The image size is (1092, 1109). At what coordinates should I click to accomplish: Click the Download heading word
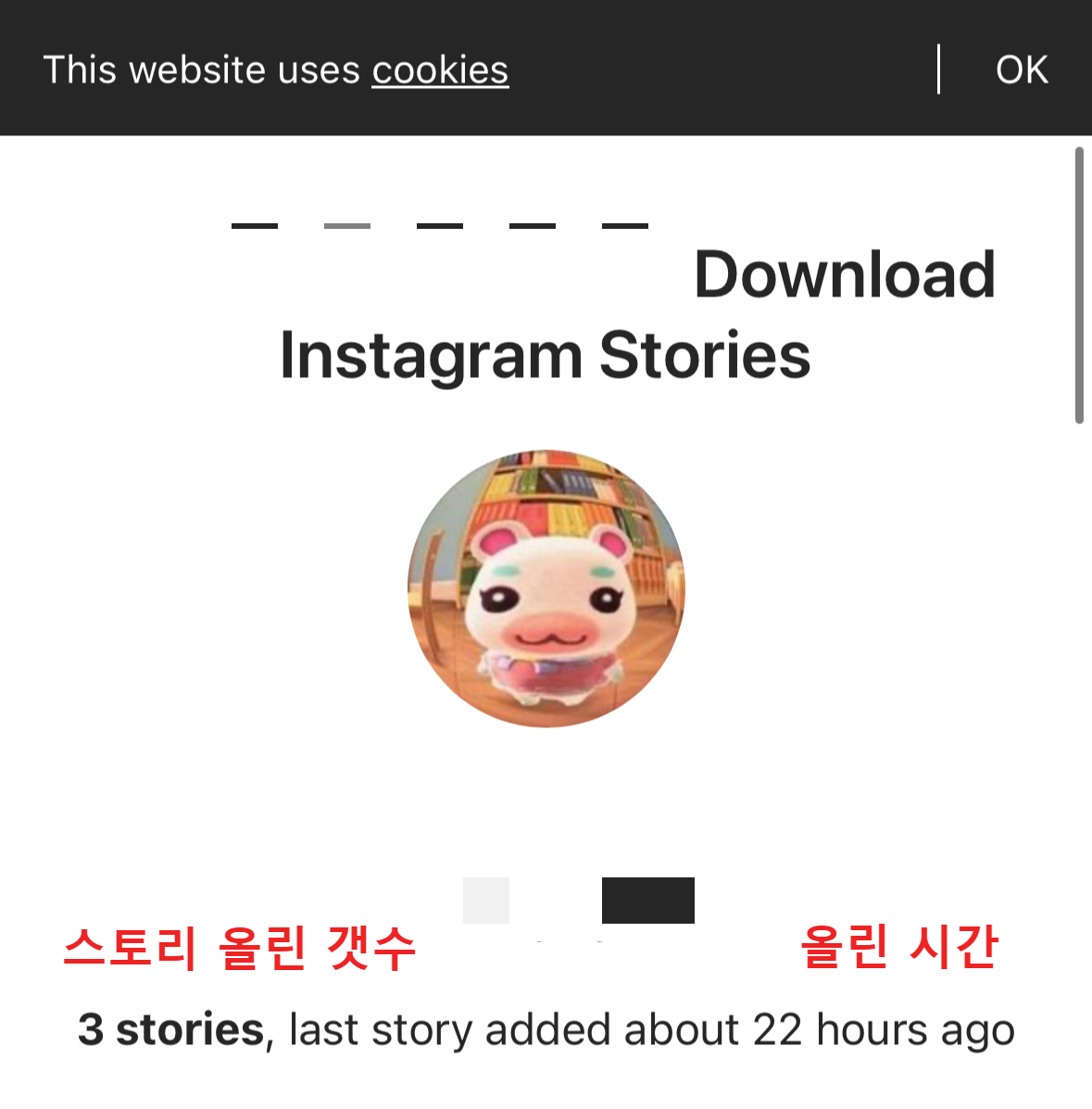(x=846, y=274)
